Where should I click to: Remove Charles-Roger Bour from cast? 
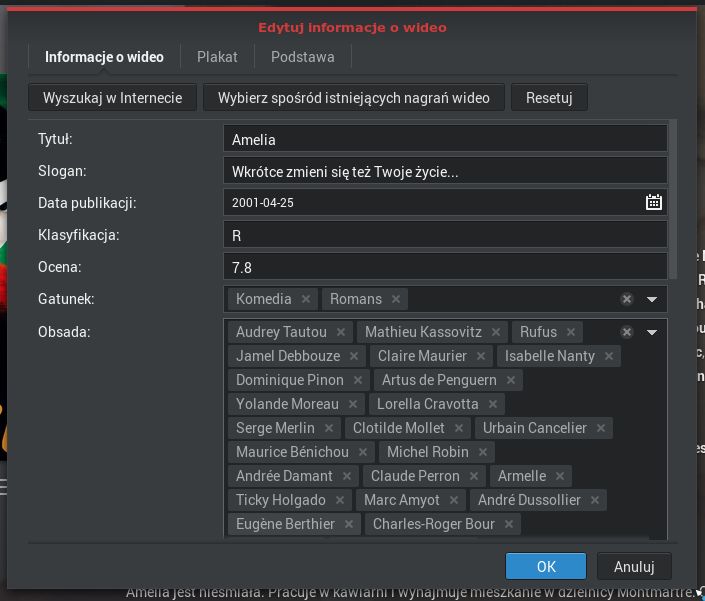pos(509,524)
